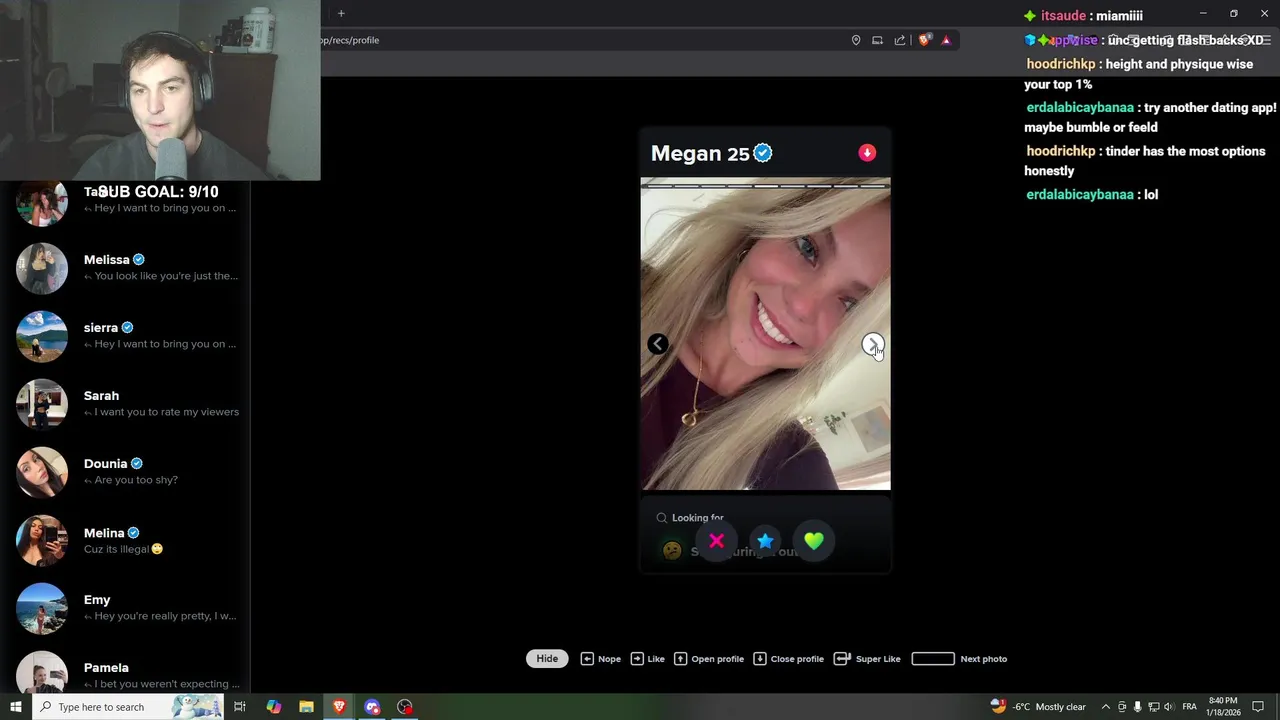Click the share icon in address bar
This screenshot has height=720, width=1280.
[899, 40]
